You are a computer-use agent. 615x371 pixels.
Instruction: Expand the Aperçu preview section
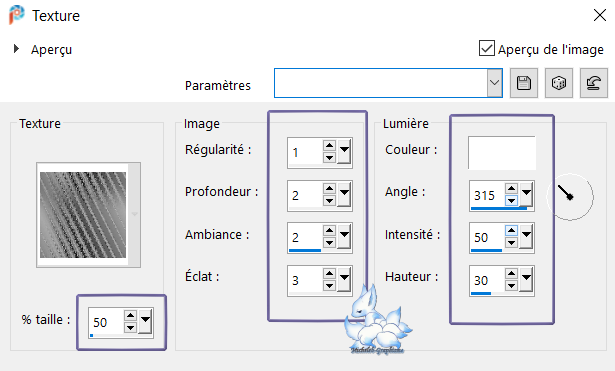(16, 49)
